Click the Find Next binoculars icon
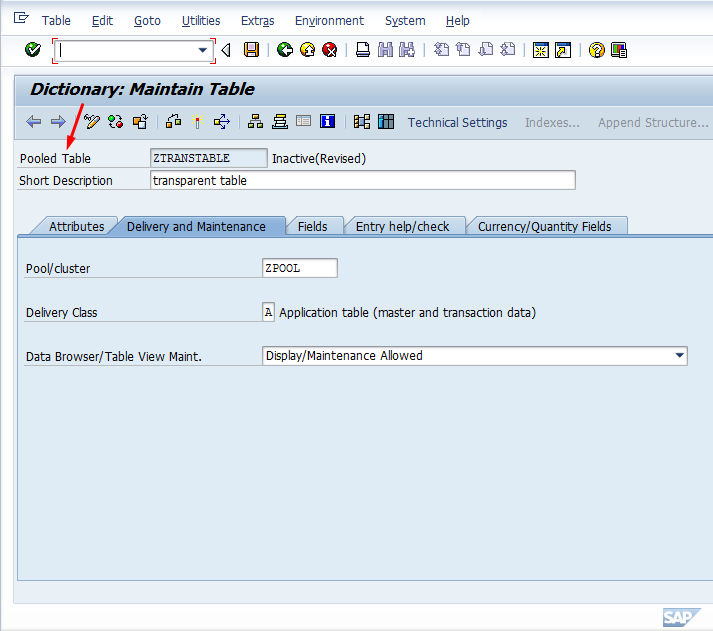The height and width of the screenshot is (631, 713). [x=407, y=50]
